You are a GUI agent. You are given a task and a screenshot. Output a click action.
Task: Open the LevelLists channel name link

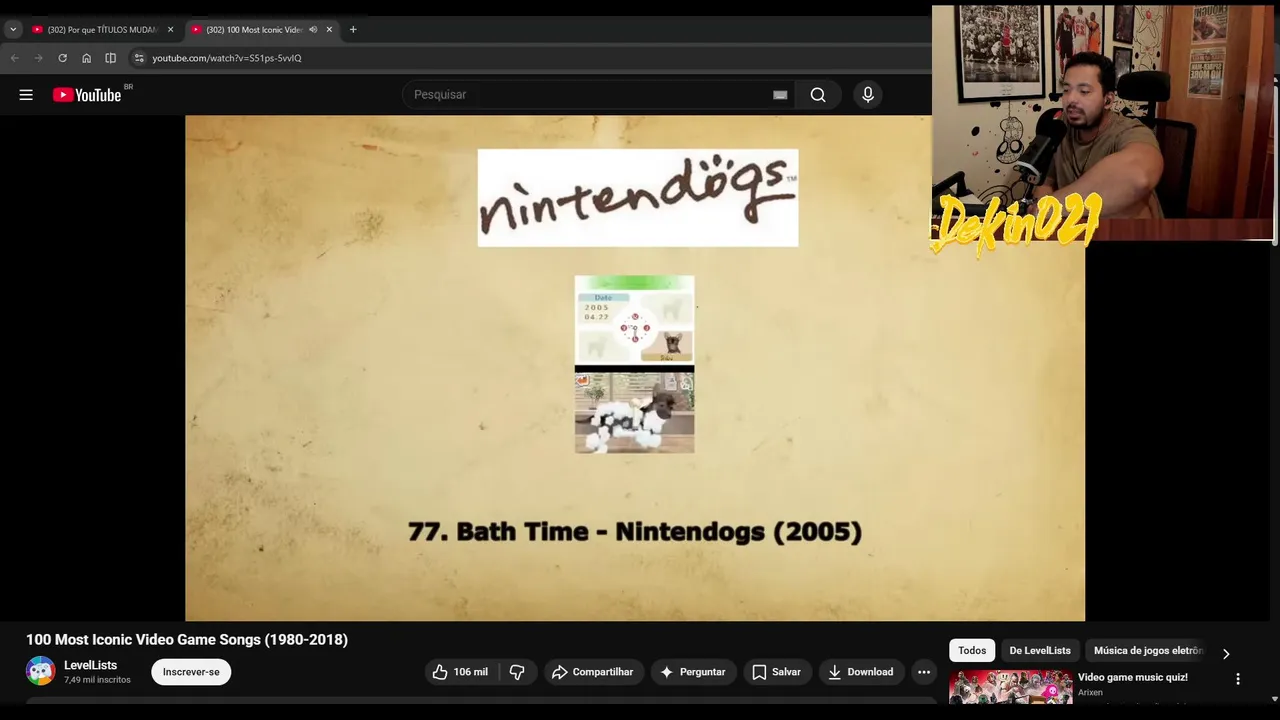[90, 665]
